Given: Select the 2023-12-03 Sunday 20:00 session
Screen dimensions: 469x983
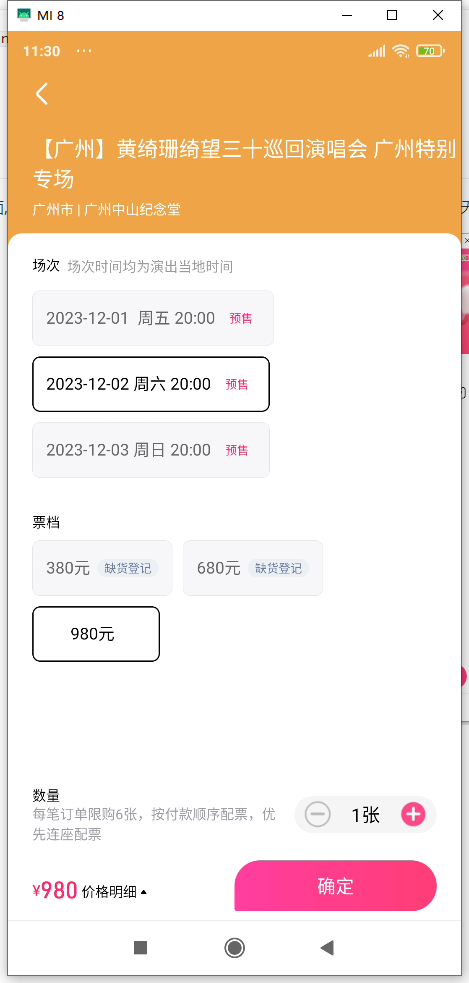Looking at the screenshot, I should click(x=151, y=450).
